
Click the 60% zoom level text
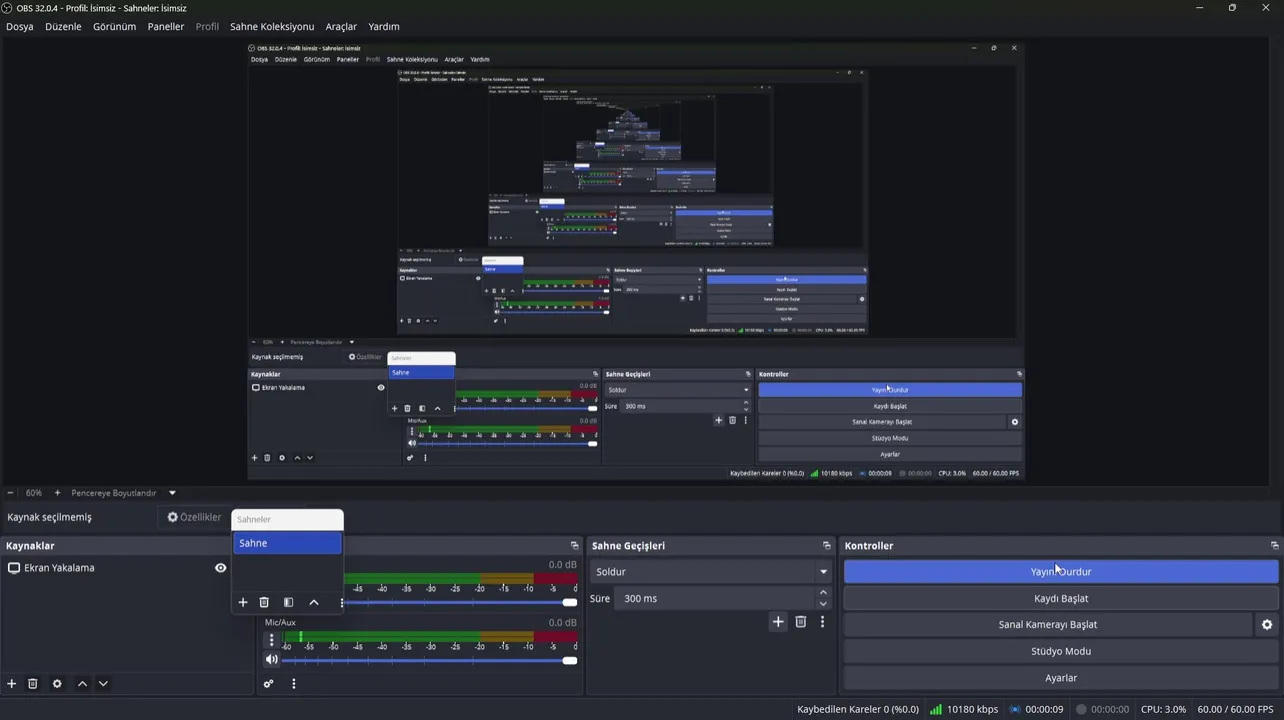pos(34,493)
